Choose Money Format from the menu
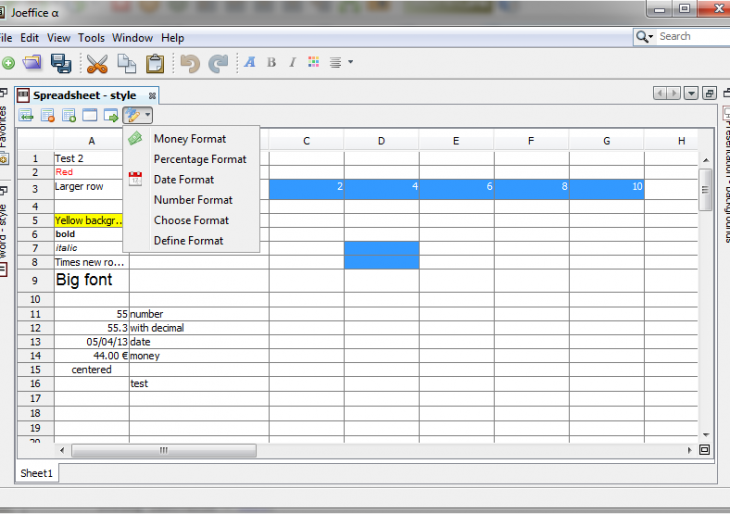730x514 pixels. click(190, 139)
